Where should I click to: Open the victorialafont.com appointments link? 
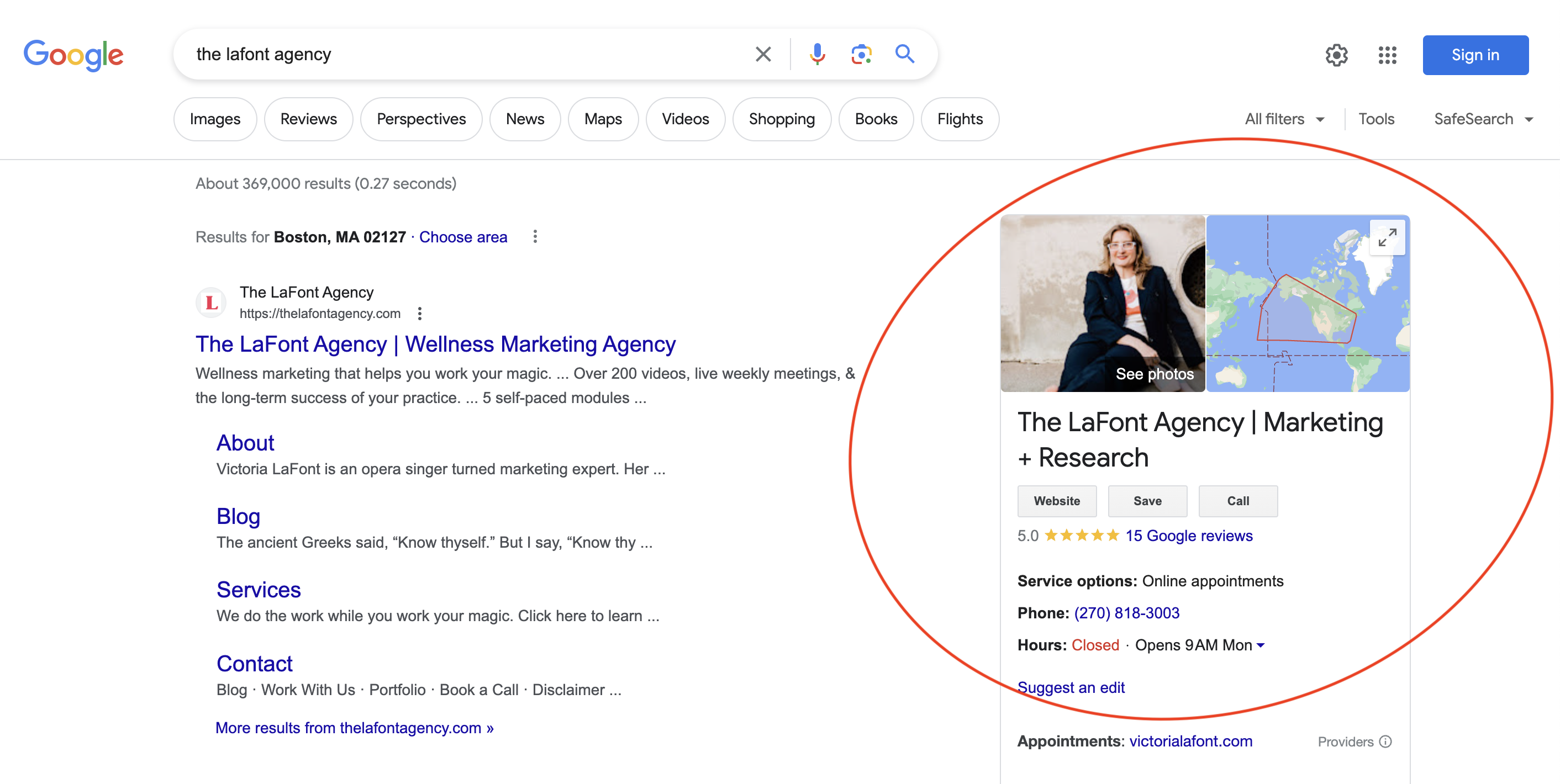pos(1190,741)
